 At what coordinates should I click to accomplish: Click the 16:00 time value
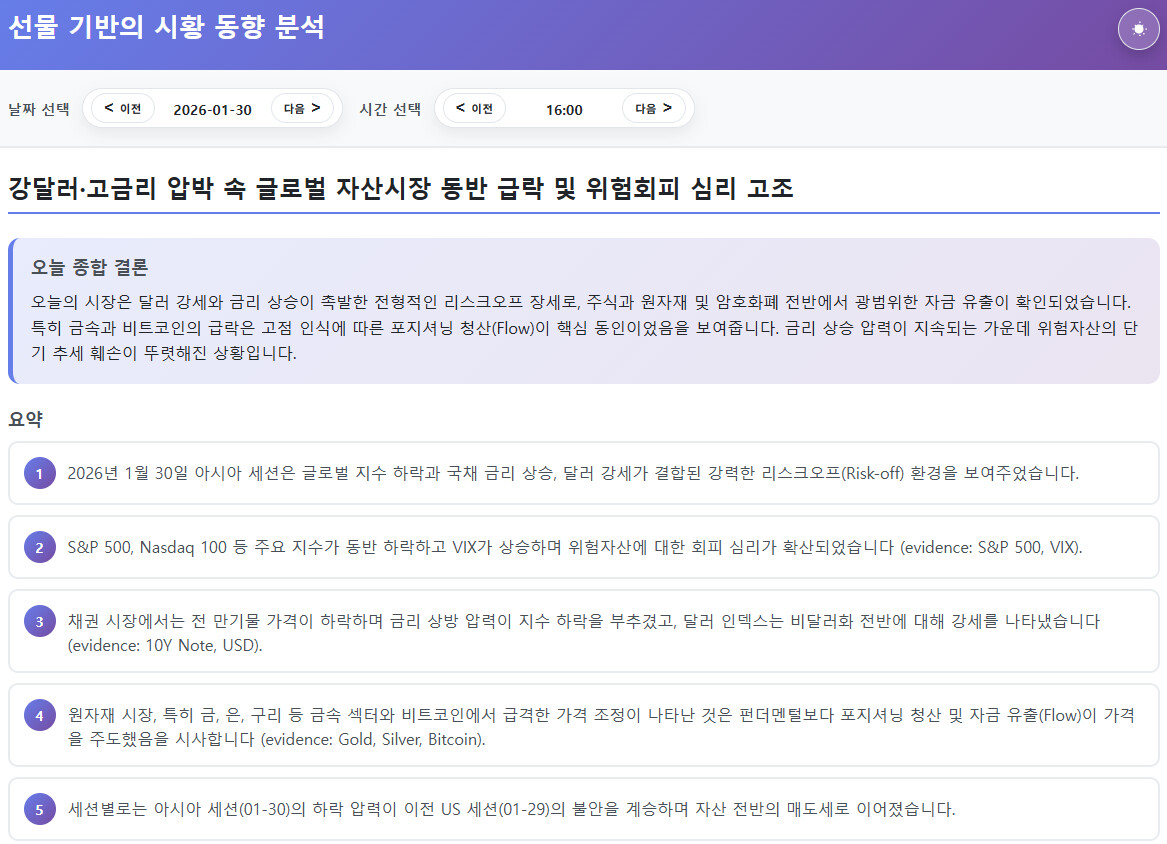tap(564, 109)
